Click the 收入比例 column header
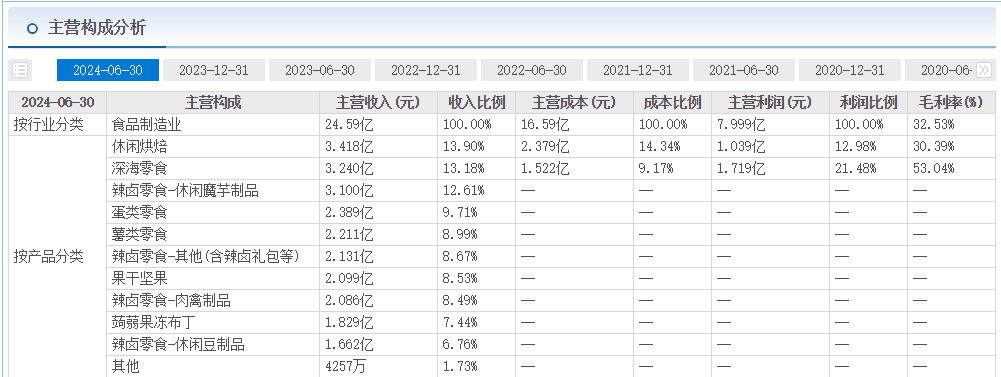Viewport: 1001px width, 377px height. click(477, 102)
